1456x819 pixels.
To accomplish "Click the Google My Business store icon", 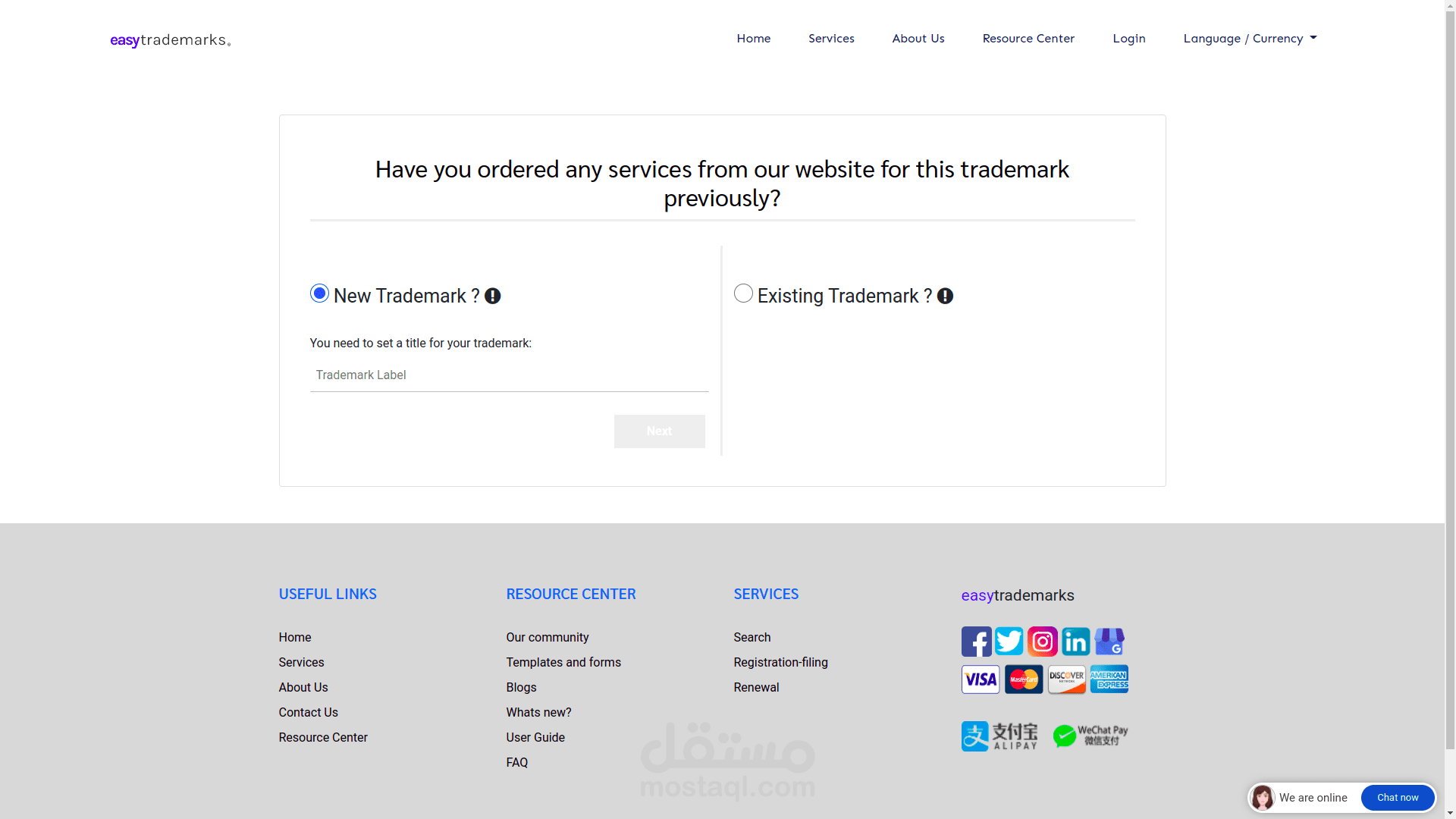I will [x=1109, y=642].
